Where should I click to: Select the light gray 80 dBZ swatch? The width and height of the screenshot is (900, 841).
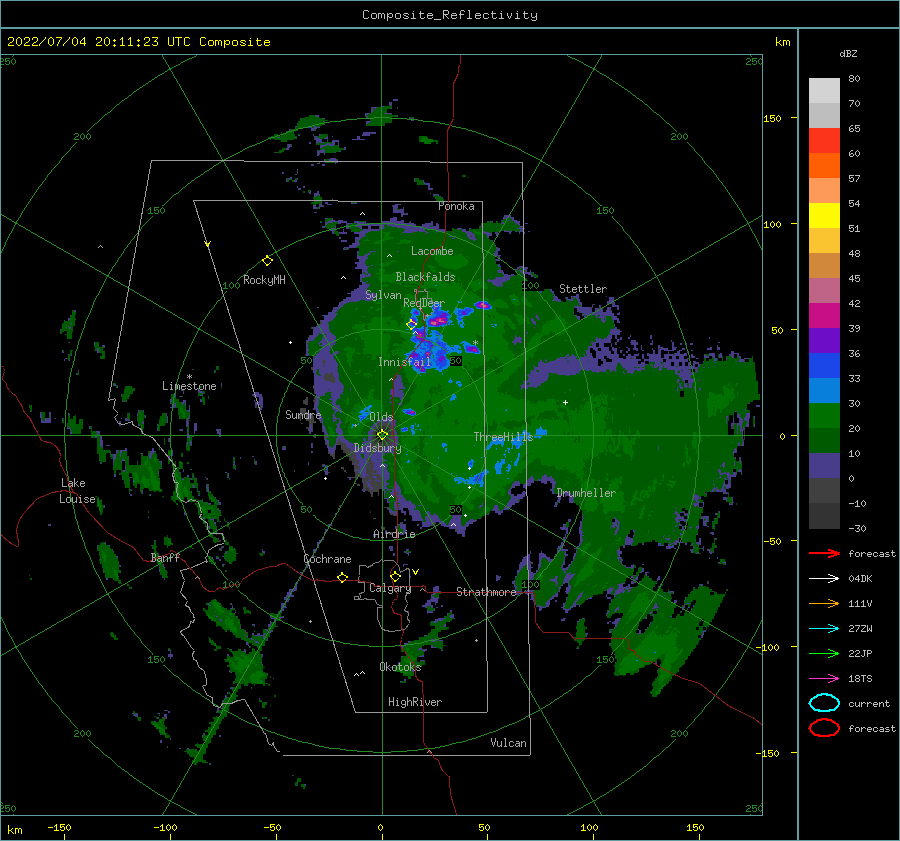pyautogui.click(x=824, y=90)
